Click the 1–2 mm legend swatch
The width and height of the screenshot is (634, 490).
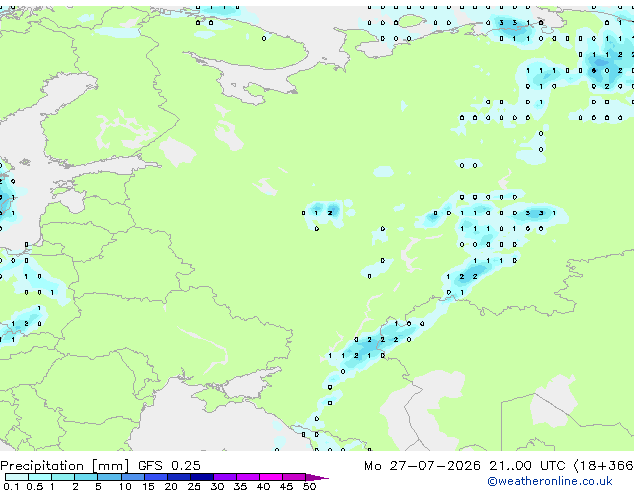point(63,477)
